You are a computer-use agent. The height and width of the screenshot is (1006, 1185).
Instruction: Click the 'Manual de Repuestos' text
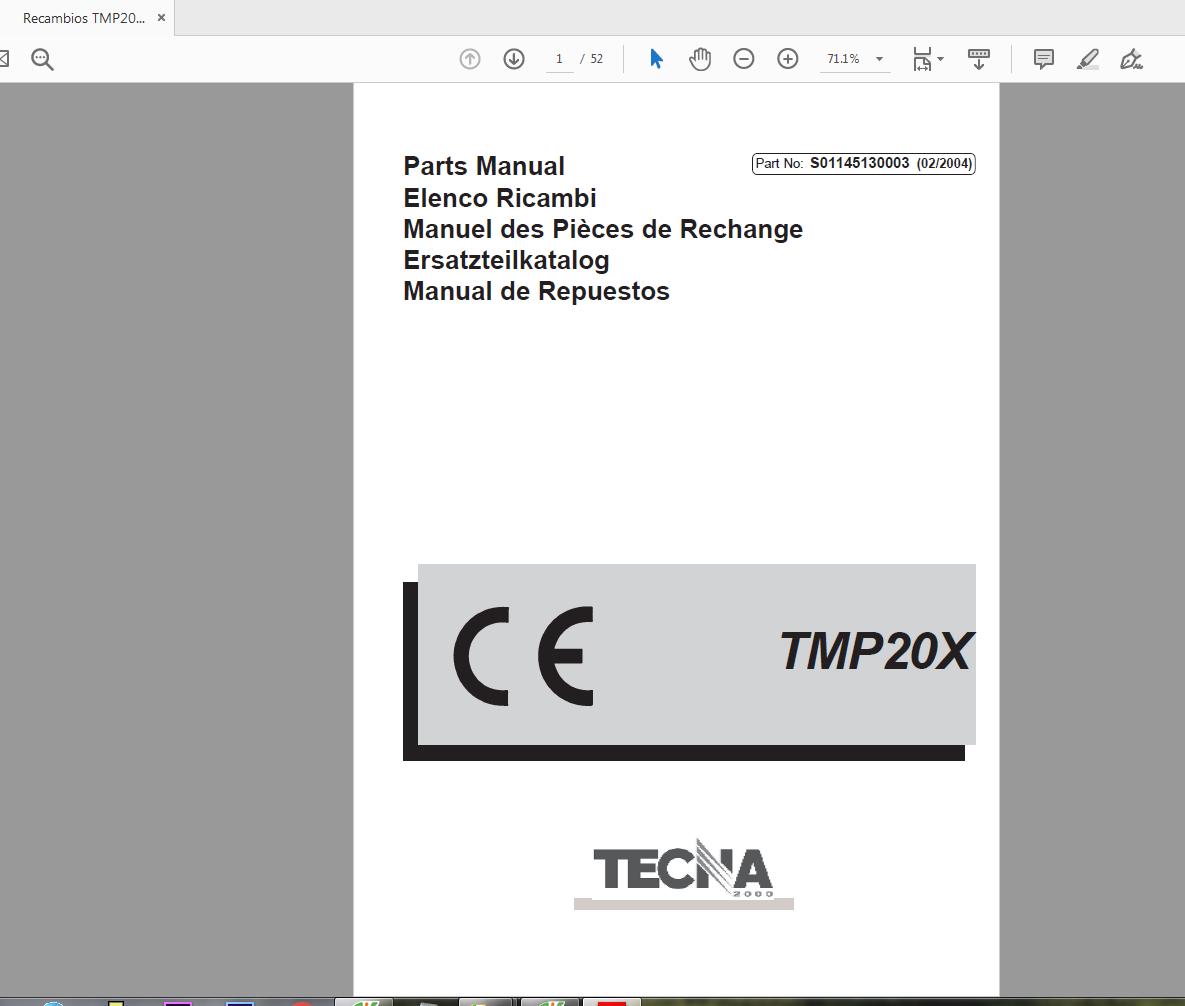pyautogui.click(x=537, y=291)
